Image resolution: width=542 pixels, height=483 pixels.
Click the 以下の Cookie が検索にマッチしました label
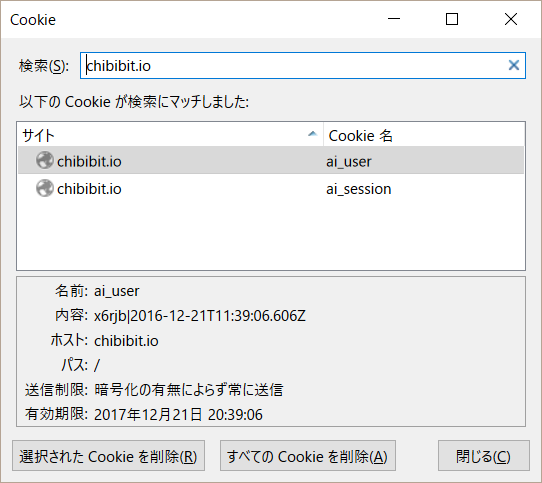[x=134, y=102]
